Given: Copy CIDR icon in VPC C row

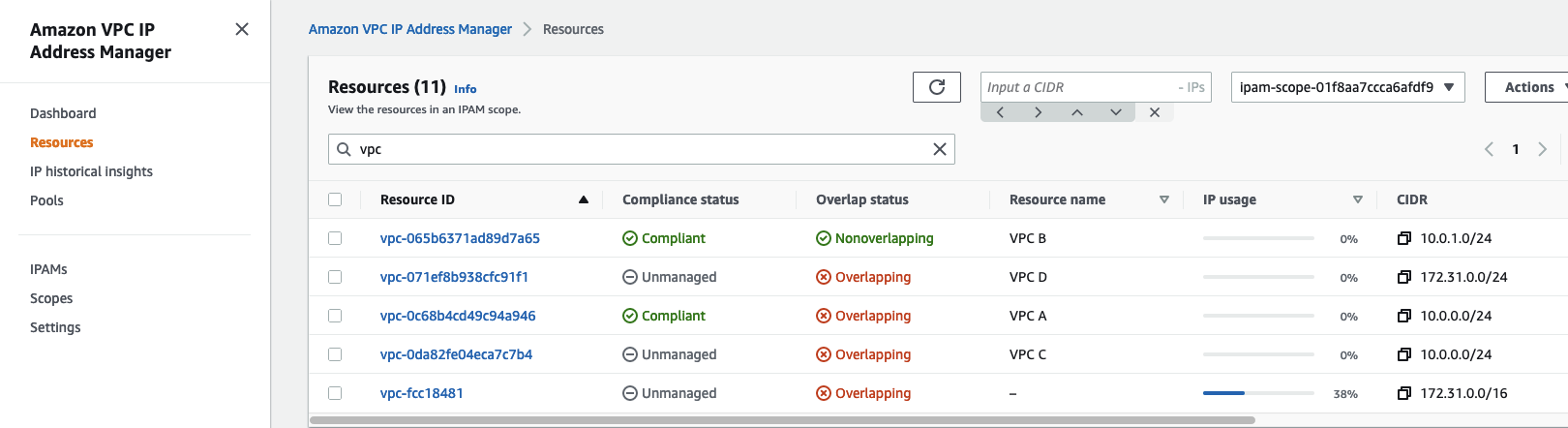Looking at the screenshot, I should click(1404, 354).
